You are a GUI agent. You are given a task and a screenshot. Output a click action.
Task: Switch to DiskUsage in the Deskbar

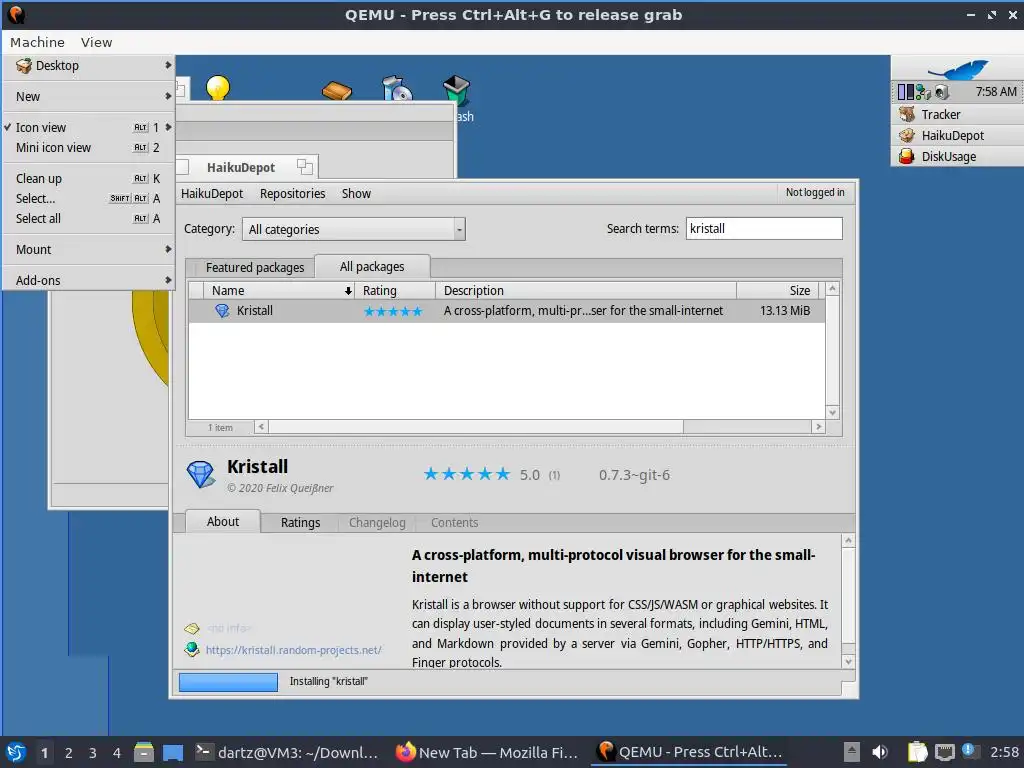(x=957, y=156)
